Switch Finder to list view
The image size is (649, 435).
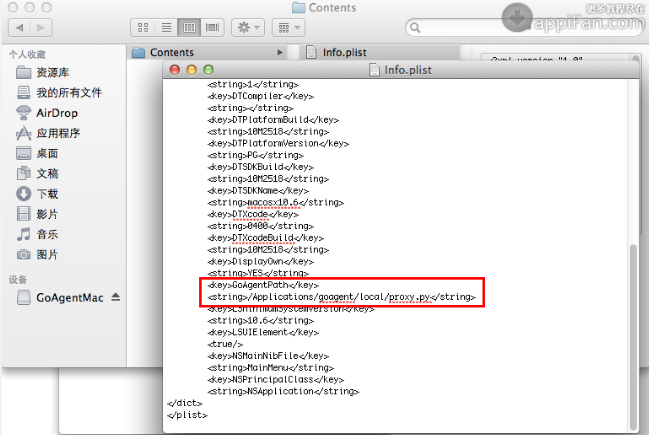click(166, 28)
